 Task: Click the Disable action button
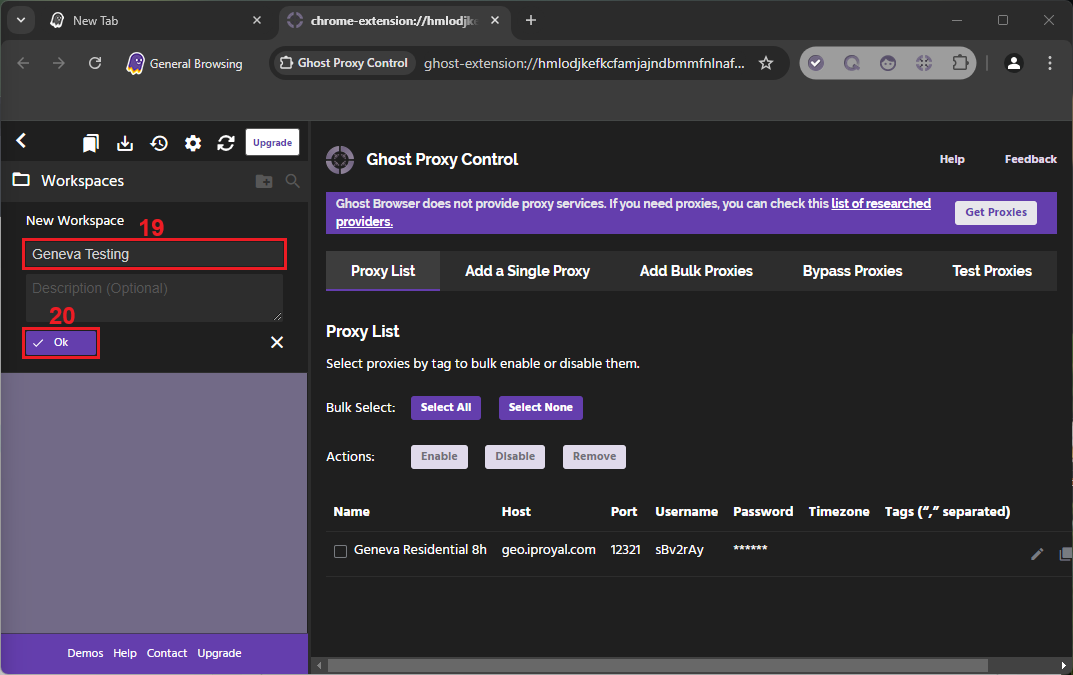click(515, 457)
